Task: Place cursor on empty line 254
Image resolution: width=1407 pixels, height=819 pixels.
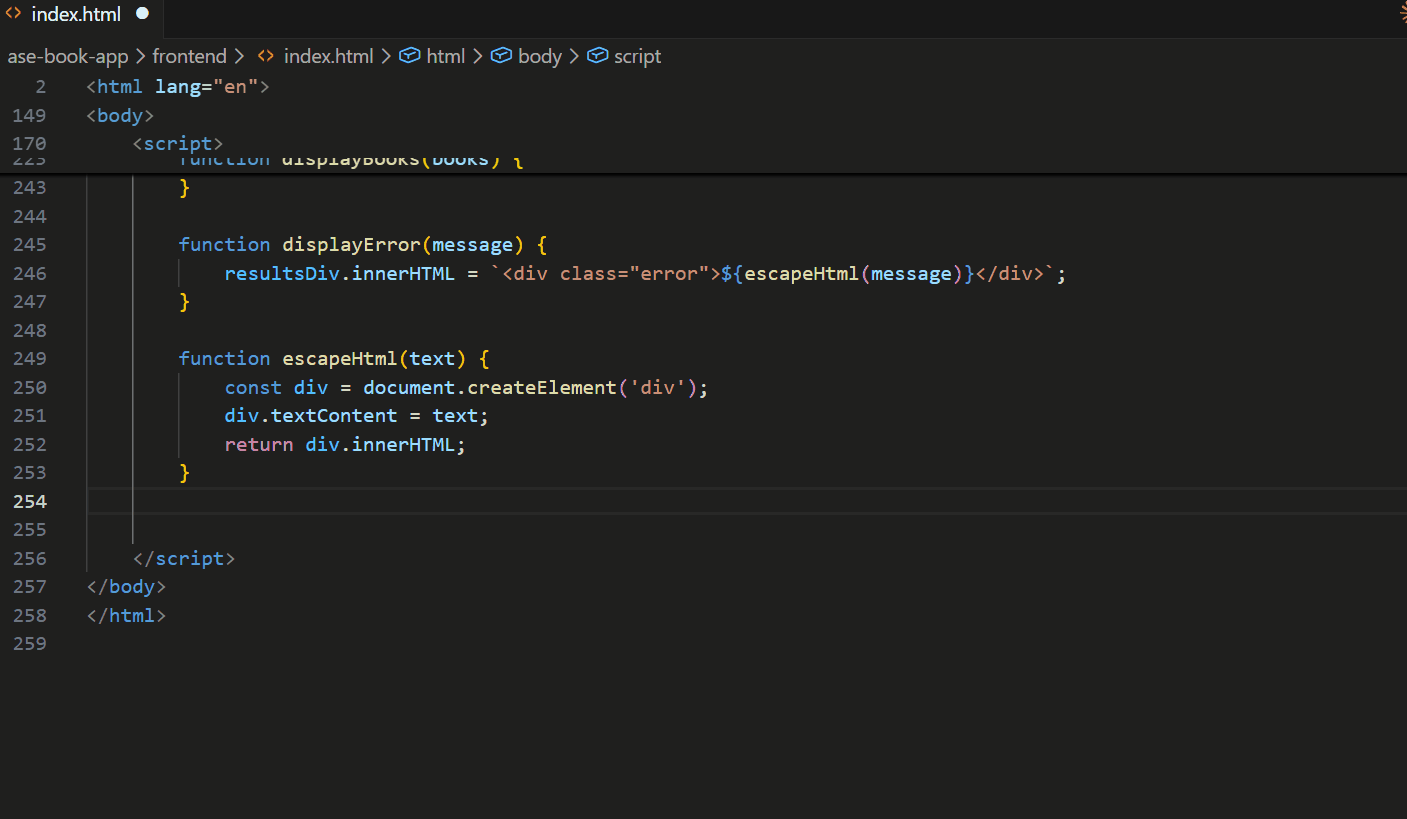Action: click(600, 501)
